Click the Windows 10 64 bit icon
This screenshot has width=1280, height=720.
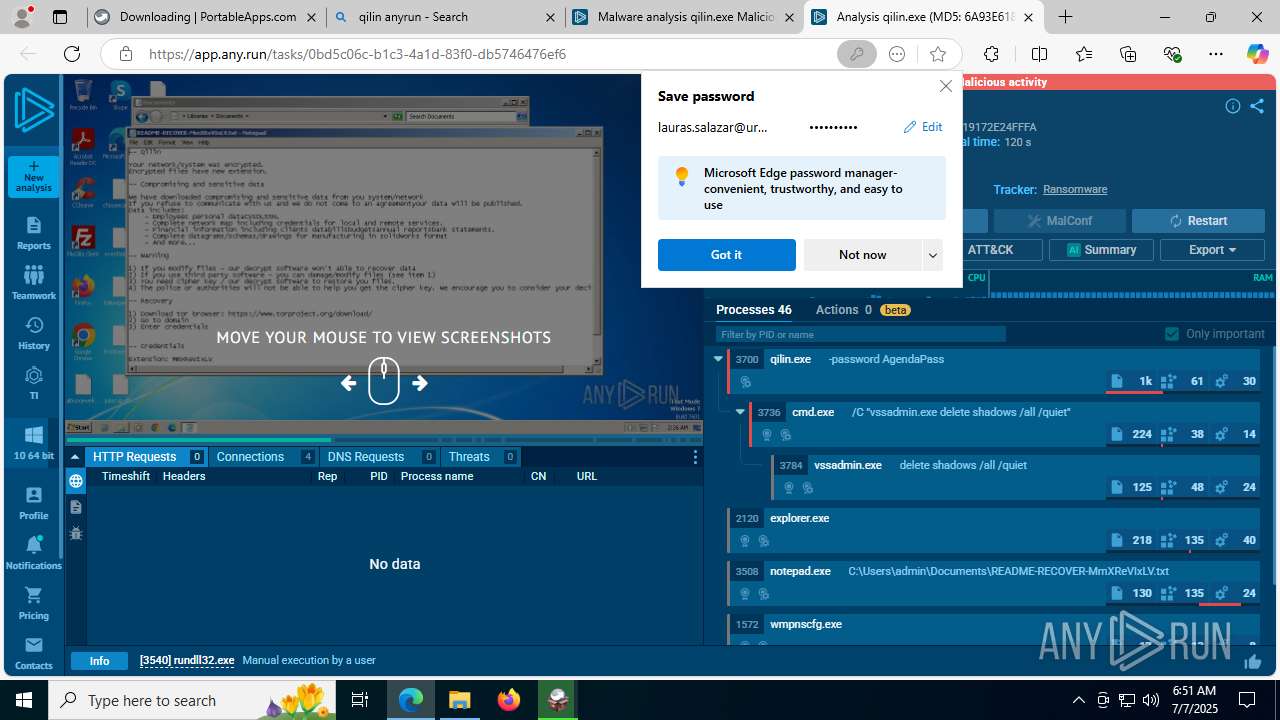pos(34,443)
